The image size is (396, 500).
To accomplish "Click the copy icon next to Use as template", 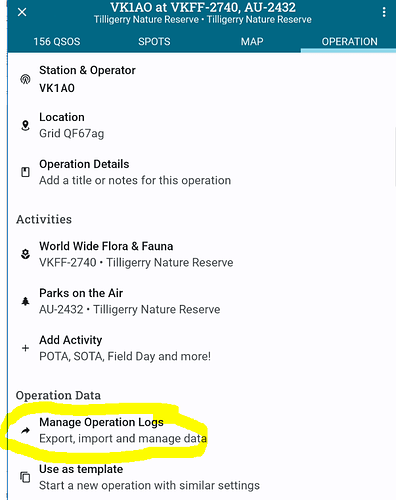I will (25, 477).
